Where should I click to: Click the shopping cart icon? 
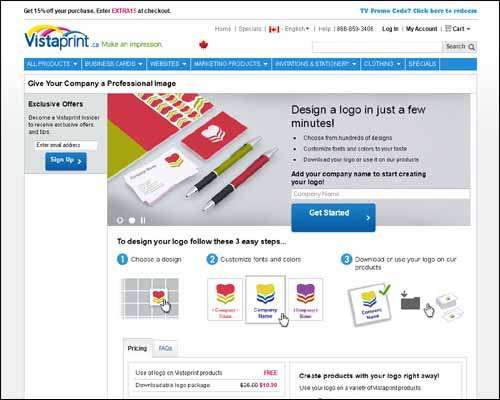448,28
